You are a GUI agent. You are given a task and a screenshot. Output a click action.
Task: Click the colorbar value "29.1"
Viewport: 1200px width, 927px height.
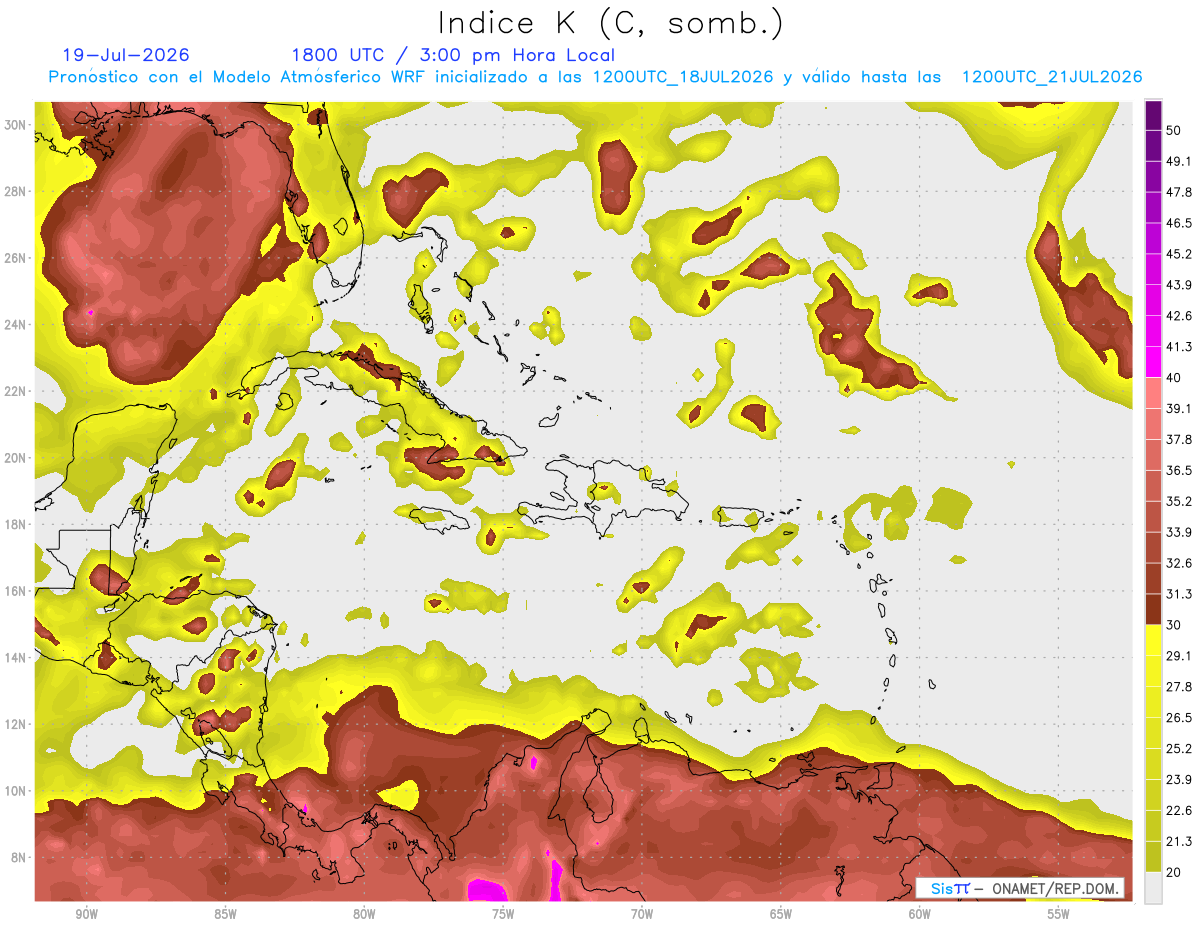pyautogui.click(x=1180, y=656)
